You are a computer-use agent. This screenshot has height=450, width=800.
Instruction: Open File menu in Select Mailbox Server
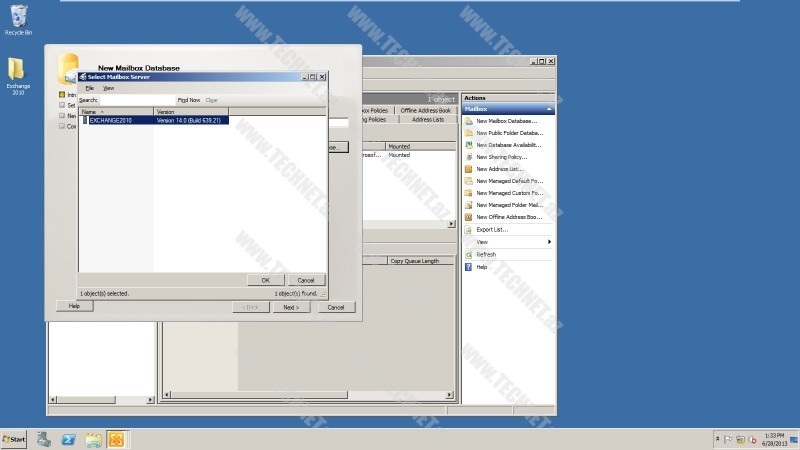coord(90,88)
